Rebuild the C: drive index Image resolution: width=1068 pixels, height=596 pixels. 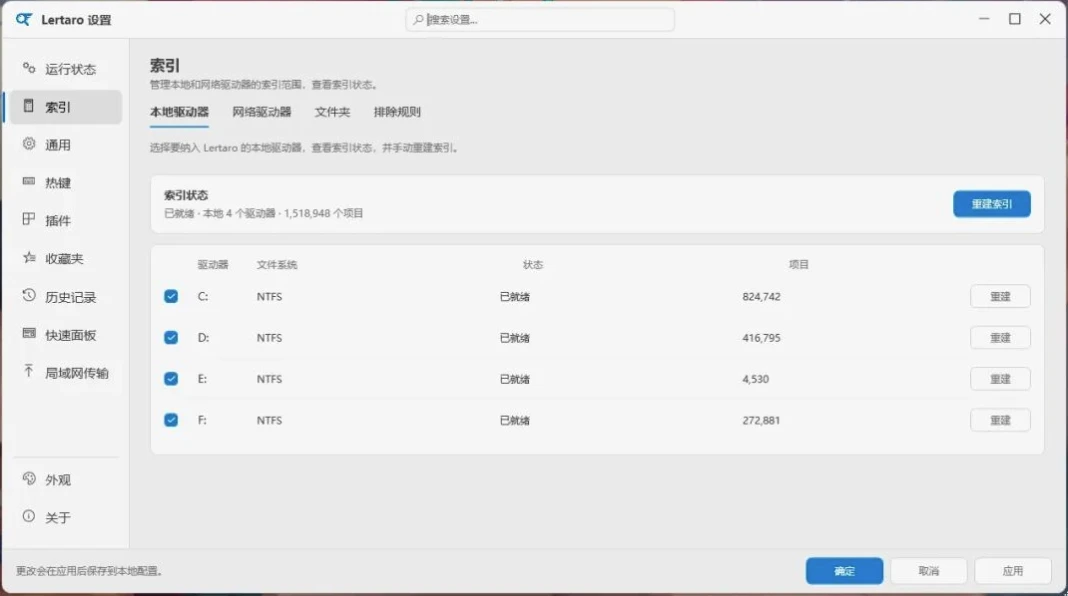1000,296
